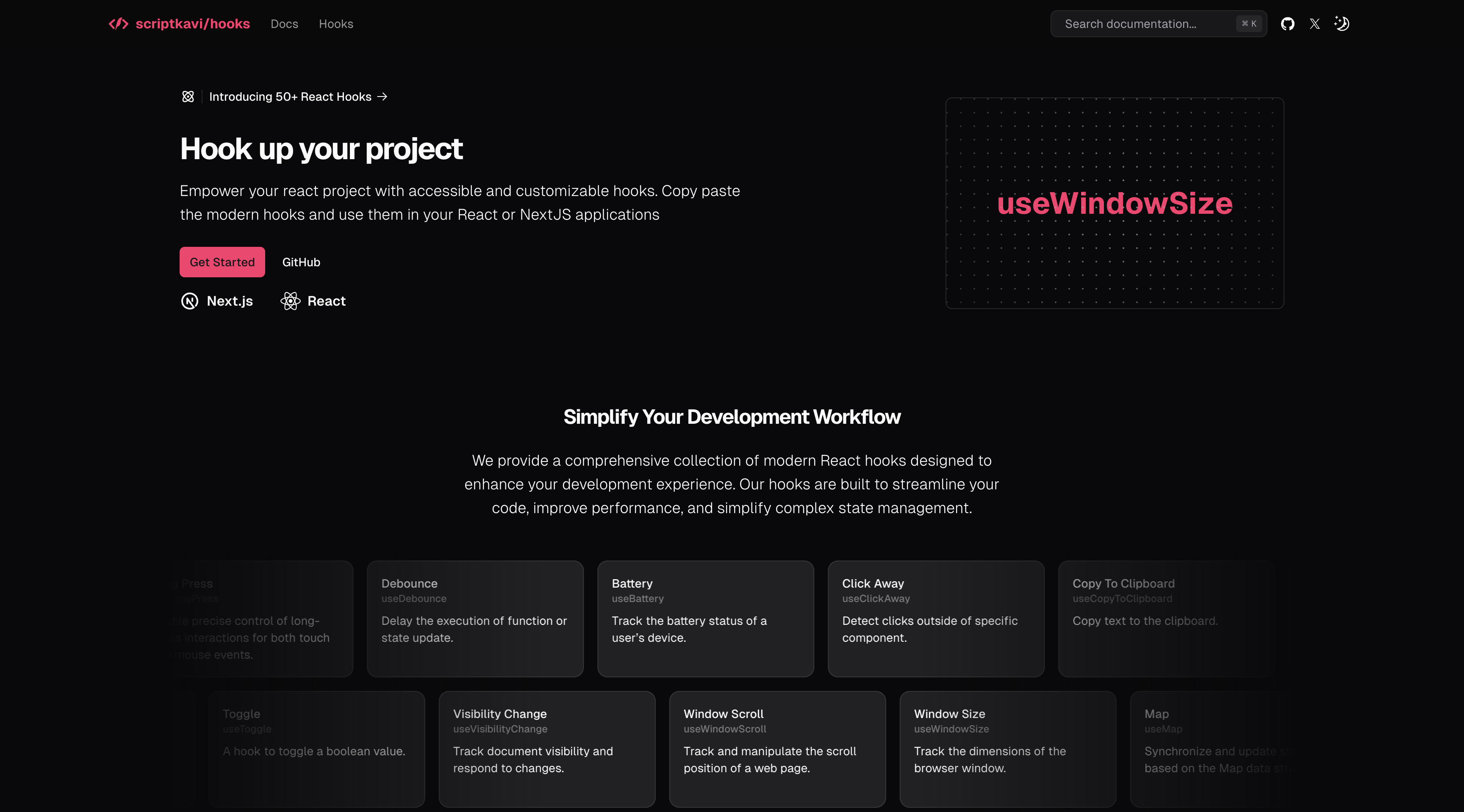Open the Introducing 50+ React Hooks link
The image size is (1464, 812).
pyautogui.click(x=290, y=97)
